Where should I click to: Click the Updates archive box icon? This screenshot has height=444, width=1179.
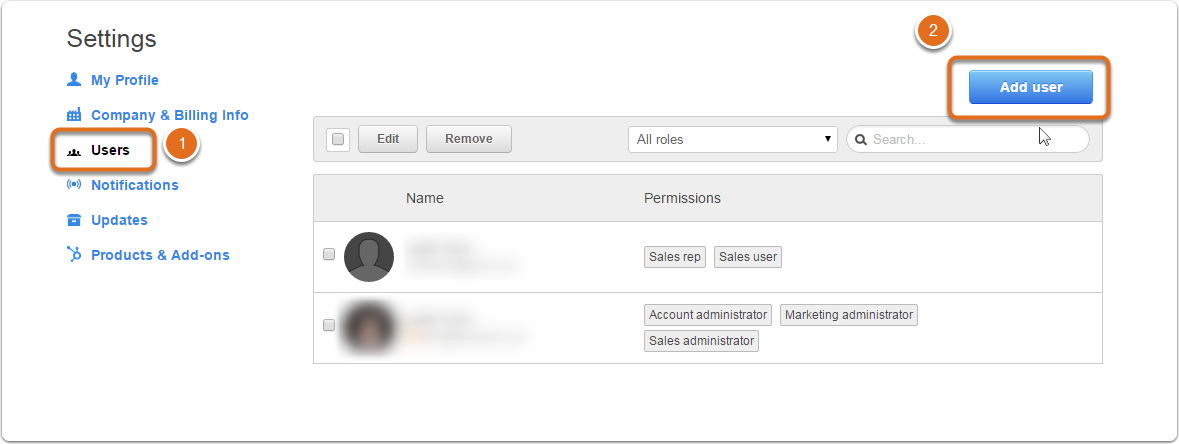(x=74, y=220)
